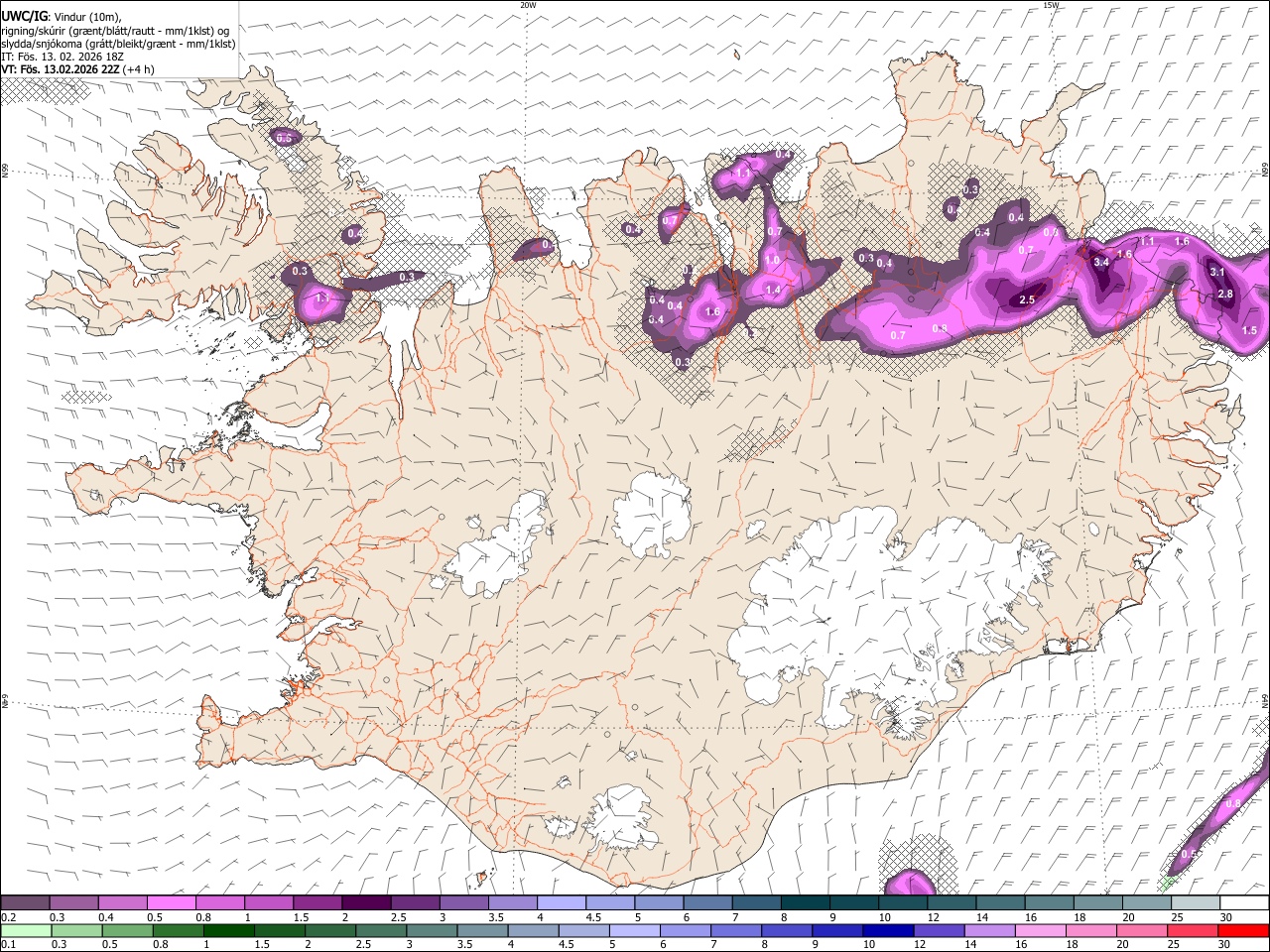Click the "20W" longitude label
The height and width of the screenshot is (952, 1270).
click(x=528, y=5)
